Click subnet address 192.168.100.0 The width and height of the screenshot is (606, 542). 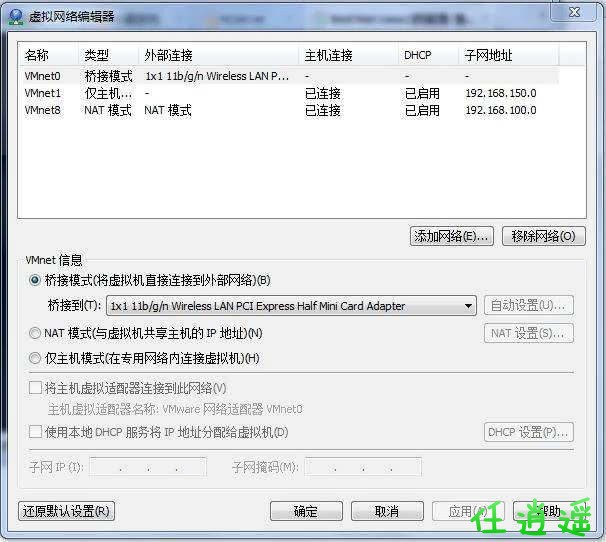pos(500,110)
